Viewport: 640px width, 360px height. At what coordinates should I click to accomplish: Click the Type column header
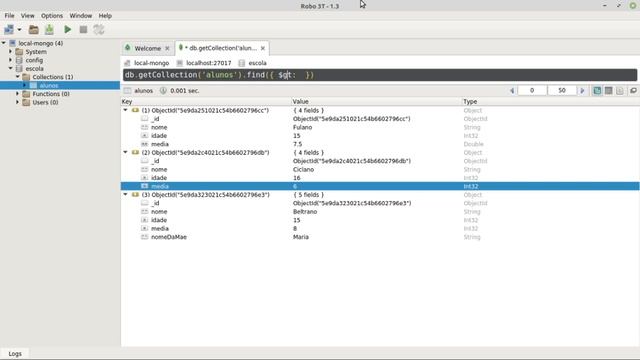[550, 101]
